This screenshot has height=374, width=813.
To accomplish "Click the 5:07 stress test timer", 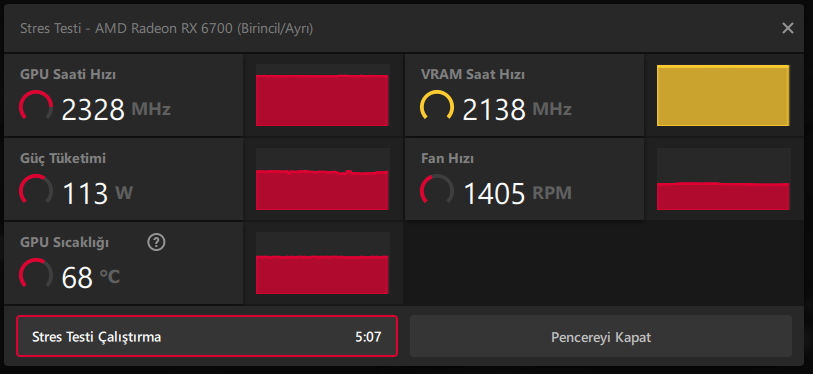I will tap(368, 337).
